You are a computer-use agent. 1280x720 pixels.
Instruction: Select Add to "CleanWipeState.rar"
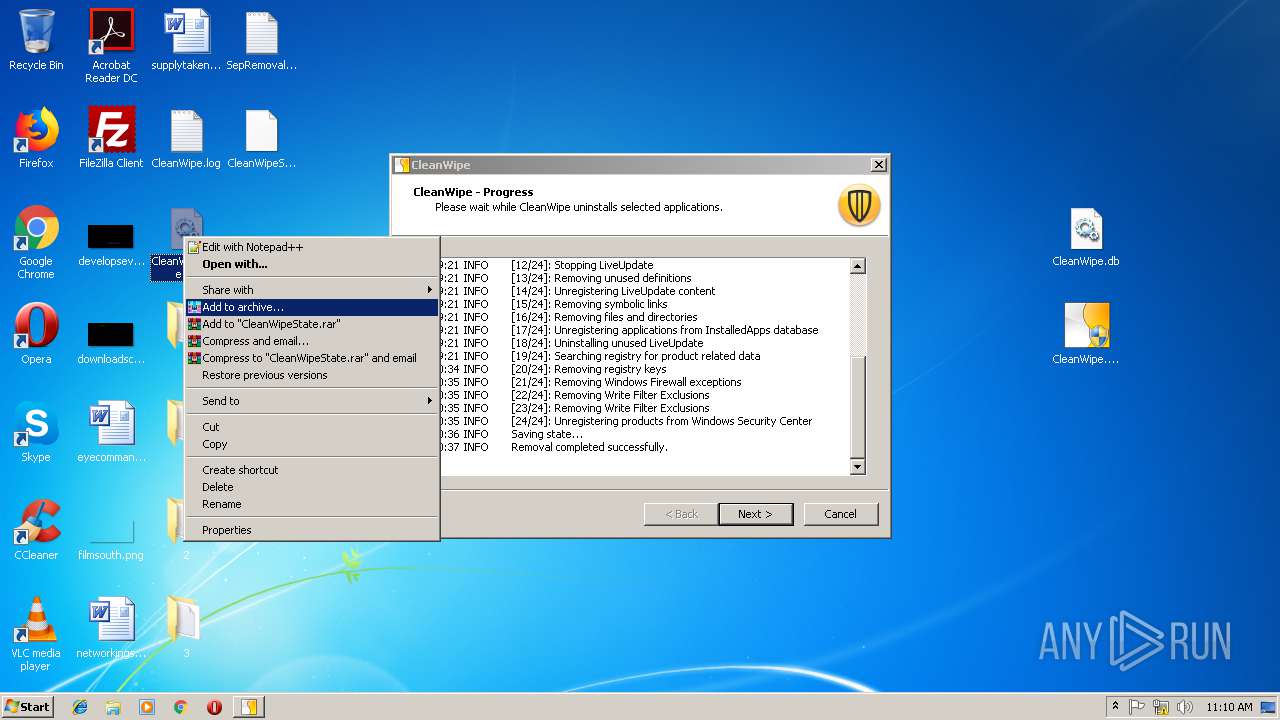tap(312, 324)
